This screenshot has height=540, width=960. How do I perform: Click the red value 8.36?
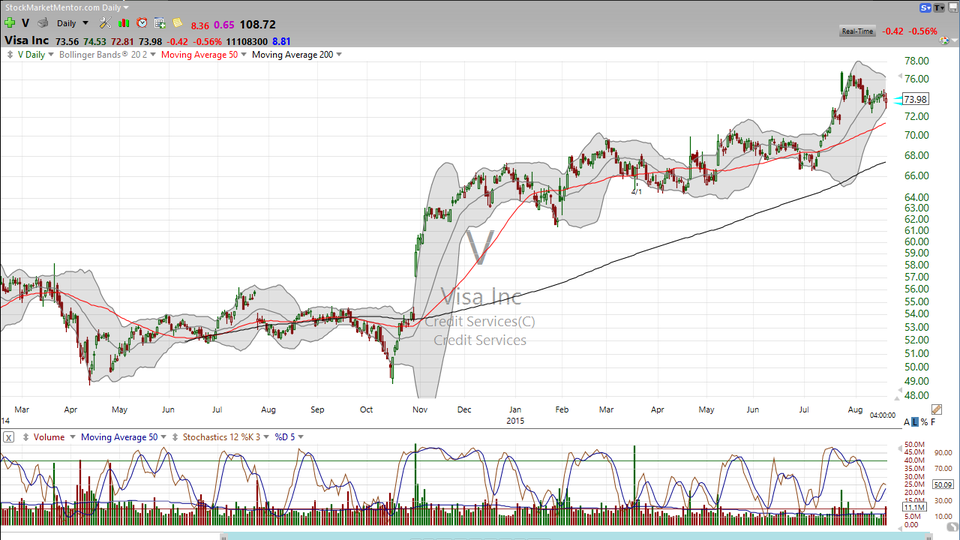tap(200, 26)
